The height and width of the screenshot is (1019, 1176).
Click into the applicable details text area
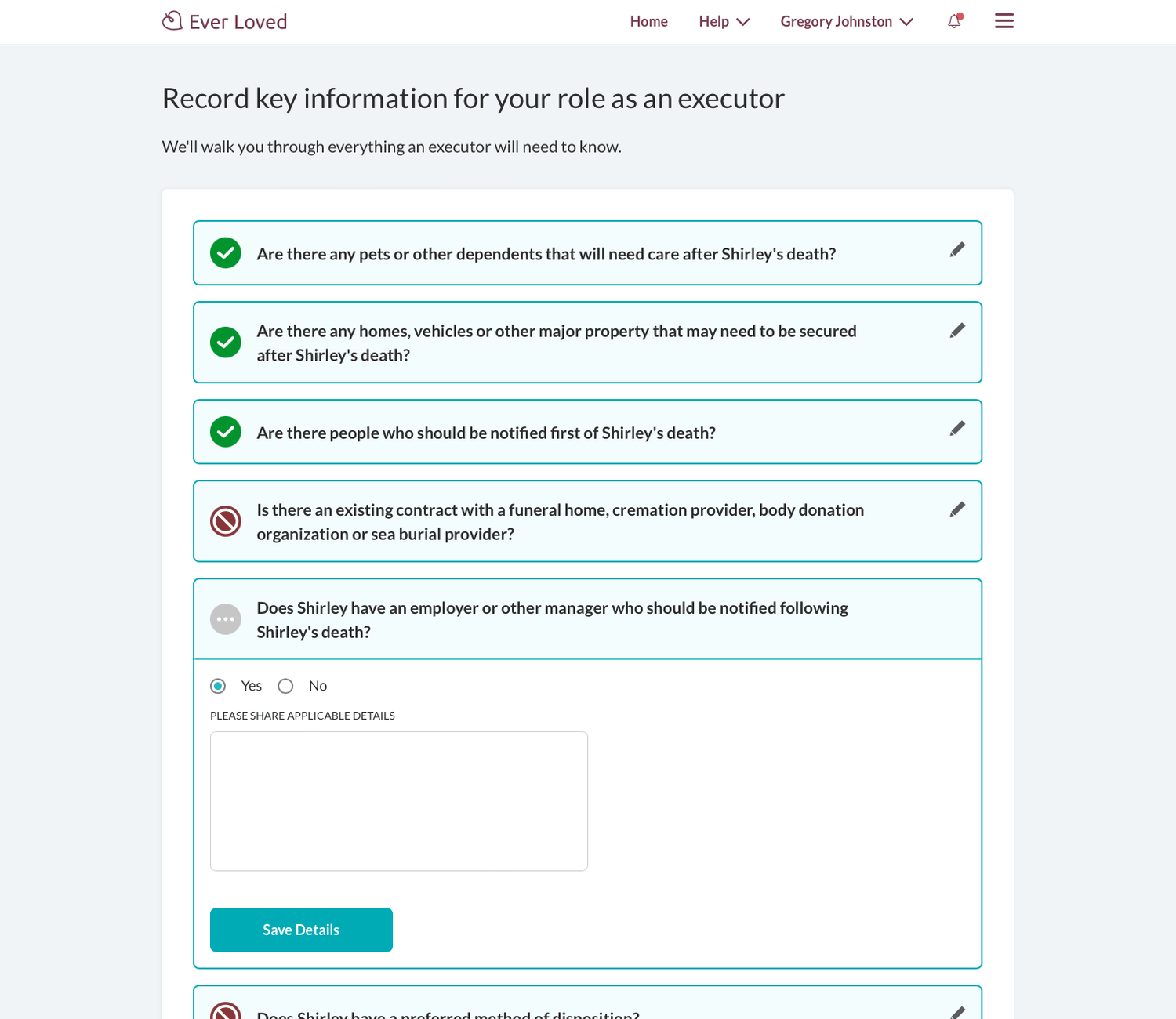[399, 800]
